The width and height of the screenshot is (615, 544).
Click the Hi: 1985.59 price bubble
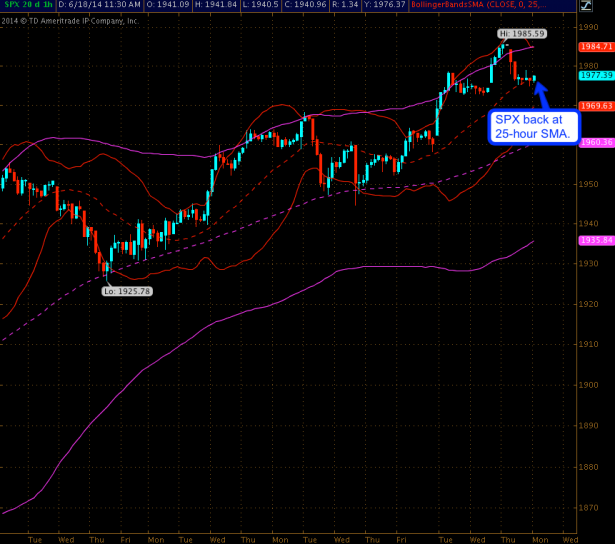coord(519,35)
